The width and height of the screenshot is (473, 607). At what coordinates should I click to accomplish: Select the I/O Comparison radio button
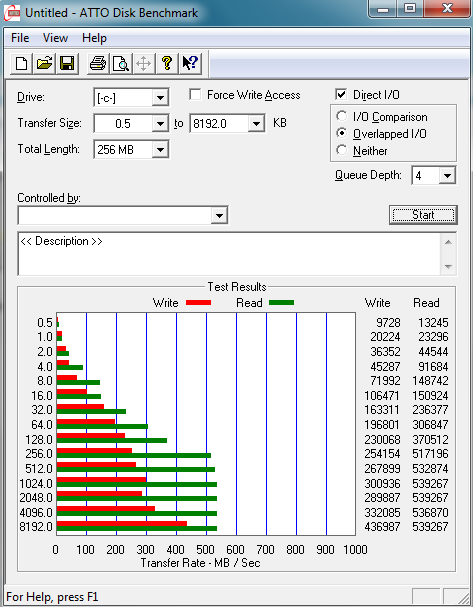coord(341,116)
